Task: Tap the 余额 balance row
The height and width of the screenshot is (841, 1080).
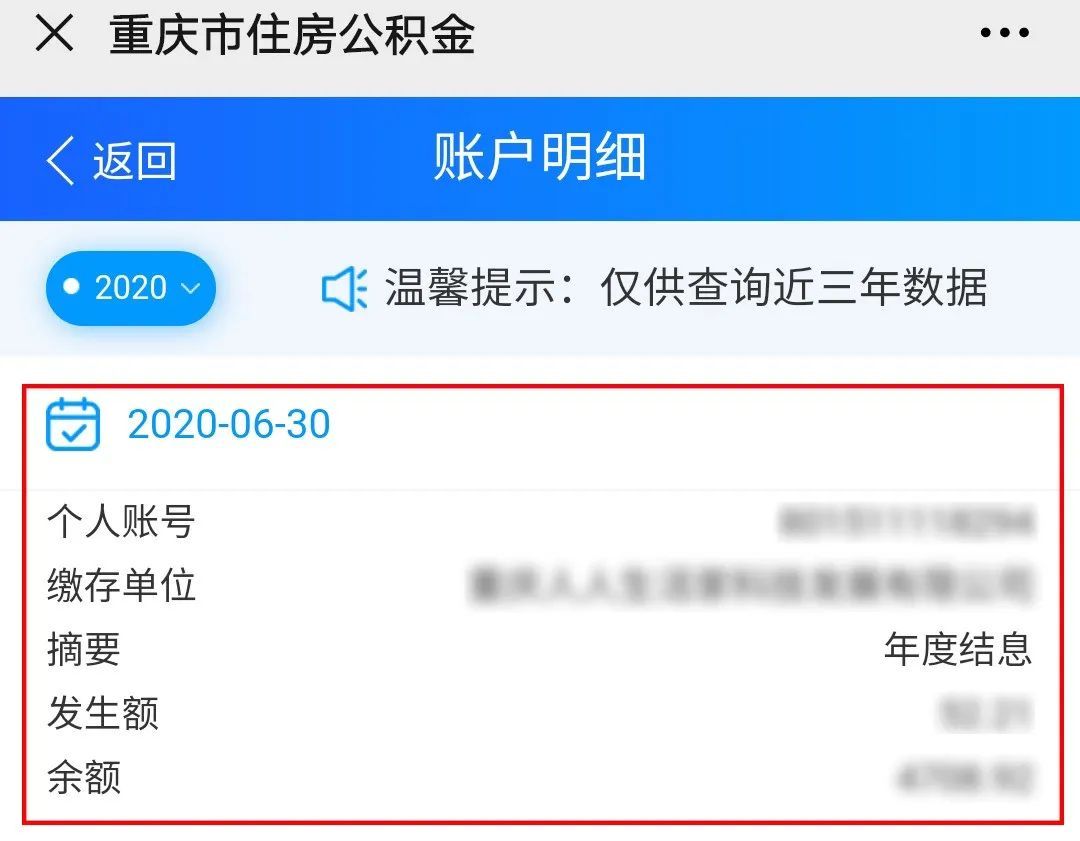Action: tap(541, 778)
